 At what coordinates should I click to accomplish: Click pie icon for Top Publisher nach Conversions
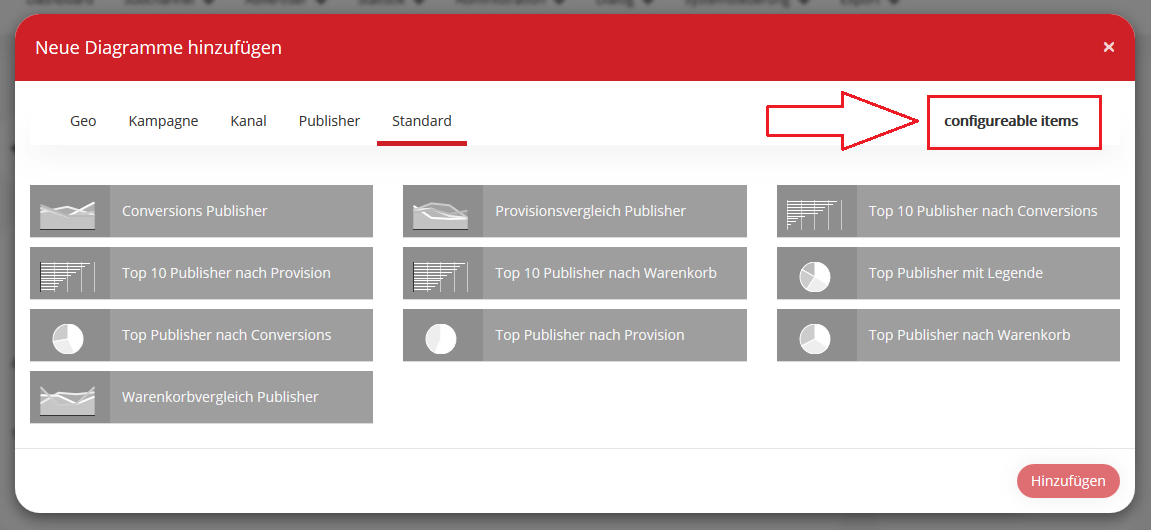point(68,335)
